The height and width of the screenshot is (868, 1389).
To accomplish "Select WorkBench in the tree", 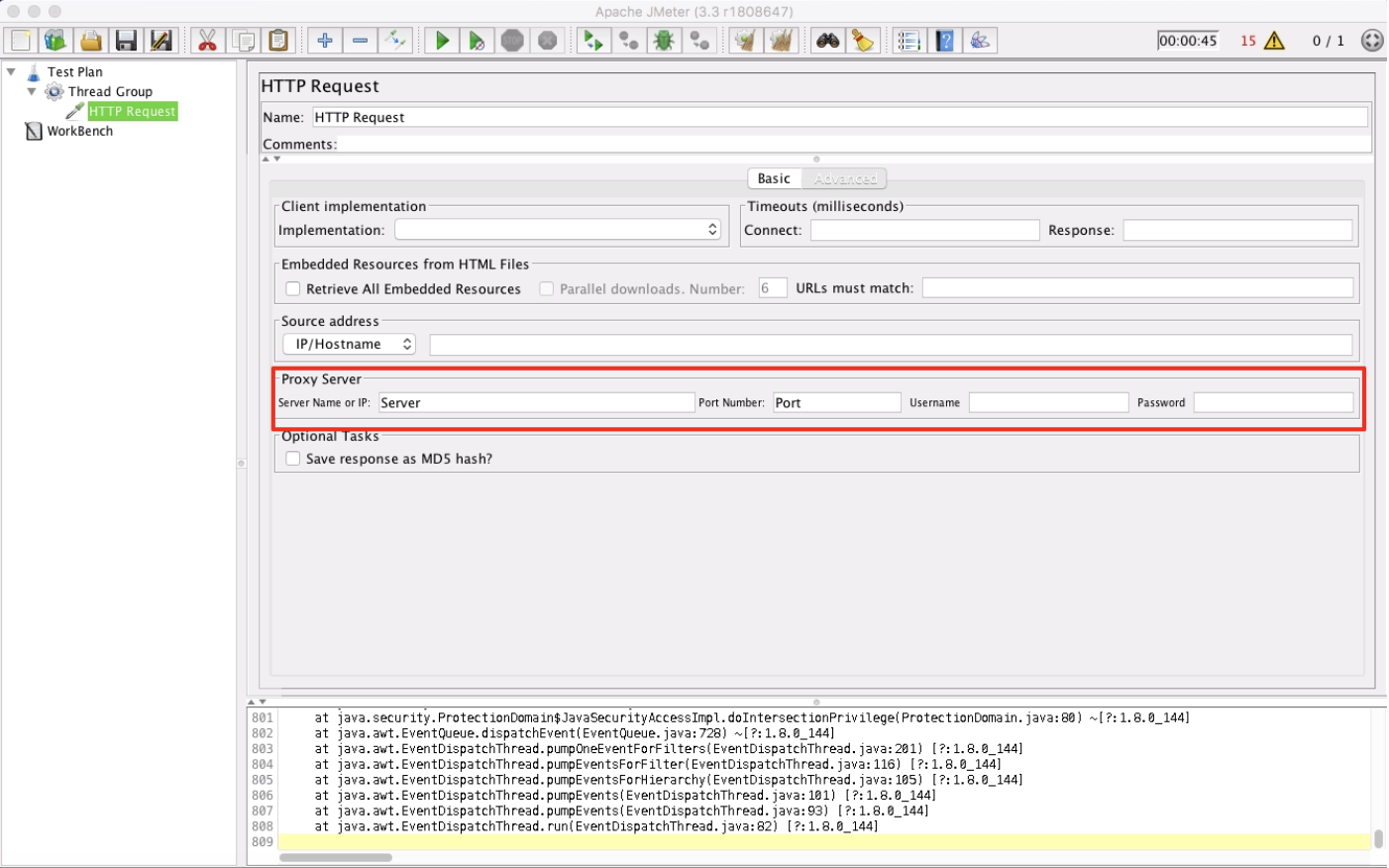I will (x=80, y=131).
